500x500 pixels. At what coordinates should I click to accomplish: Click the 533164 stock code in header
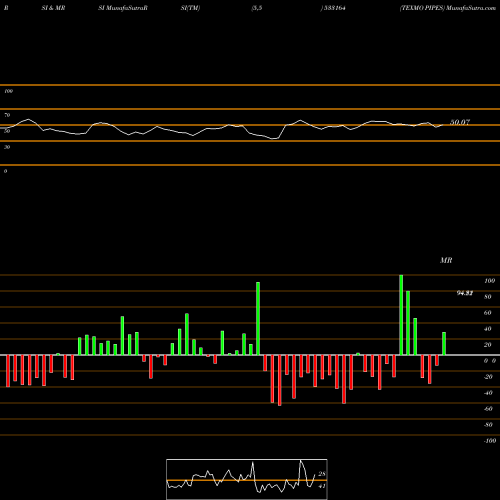[x=334, y=8]
